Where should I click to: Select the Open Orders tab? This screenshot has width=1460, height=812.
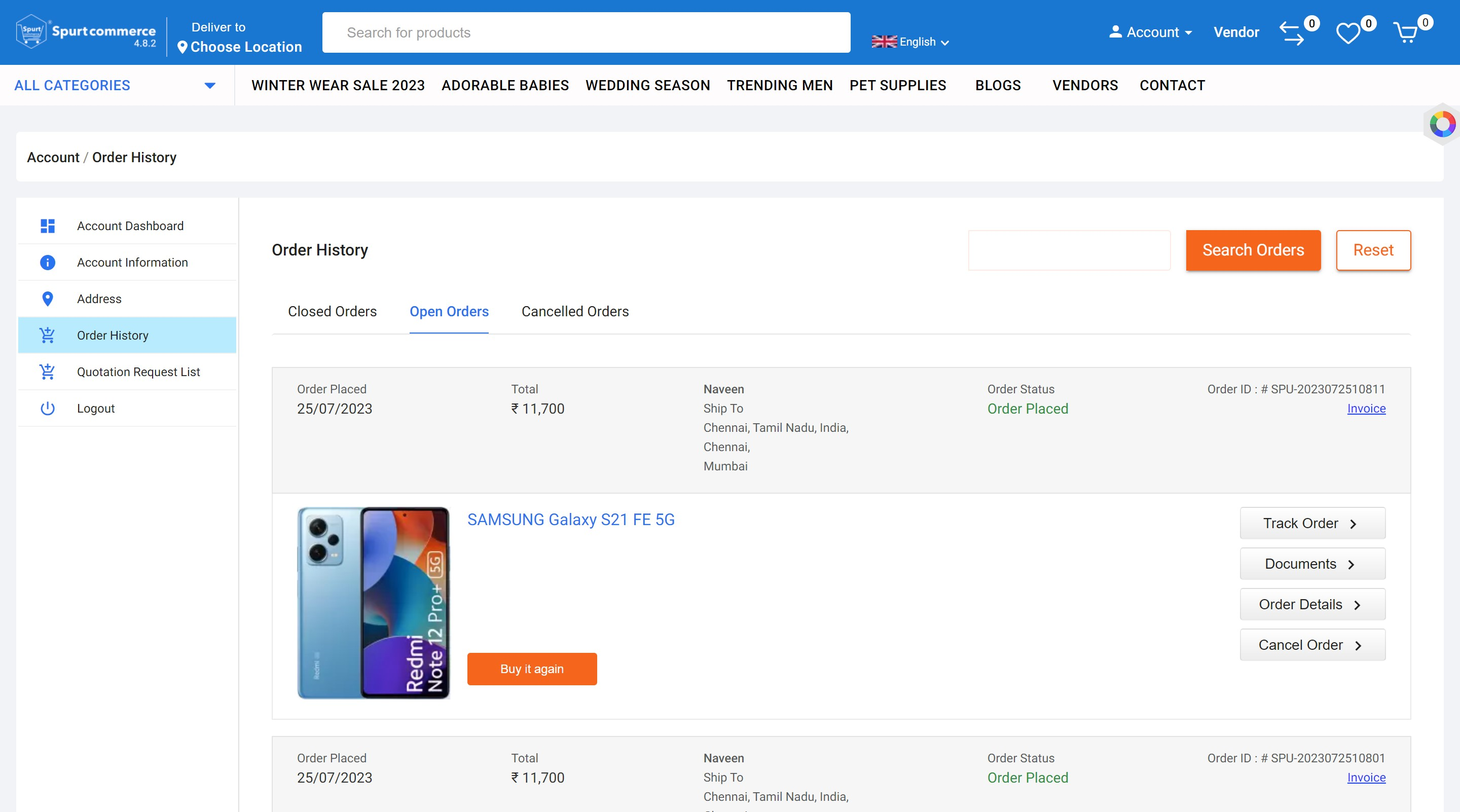[x=449, y=312]
